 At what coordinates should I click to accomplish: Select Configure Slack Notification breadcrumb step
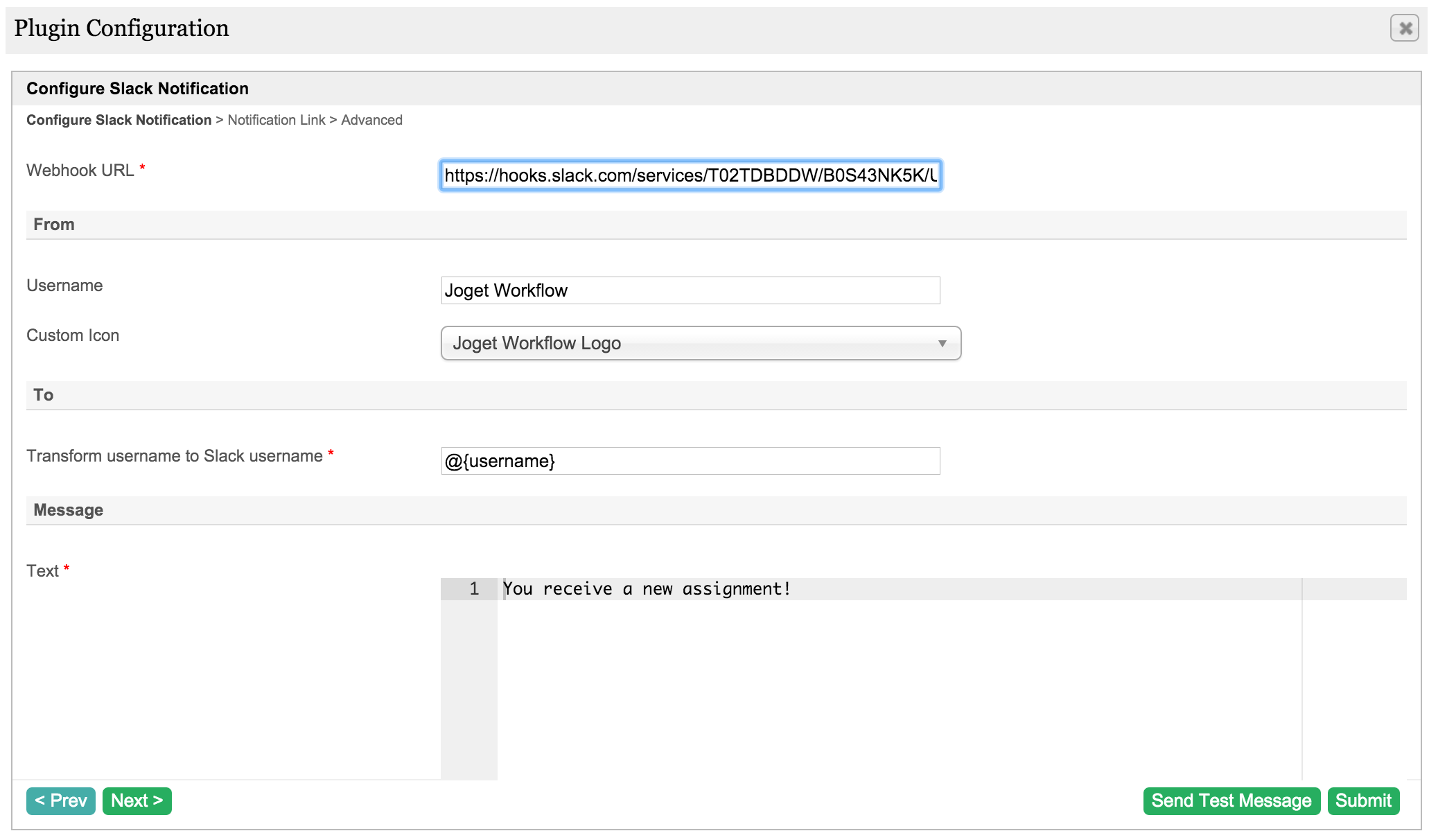[x=119, y=120]
